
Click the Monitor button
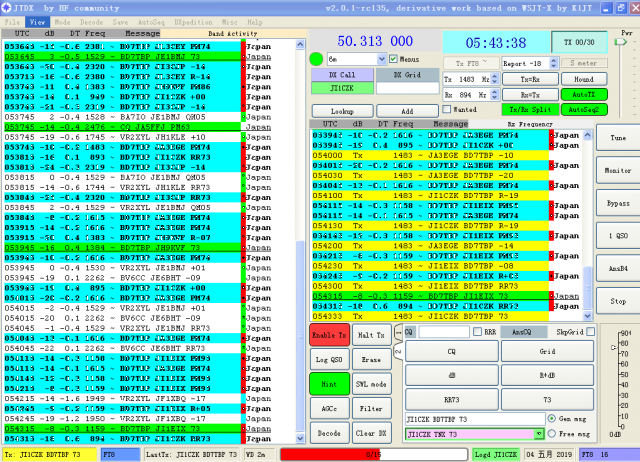618,171
